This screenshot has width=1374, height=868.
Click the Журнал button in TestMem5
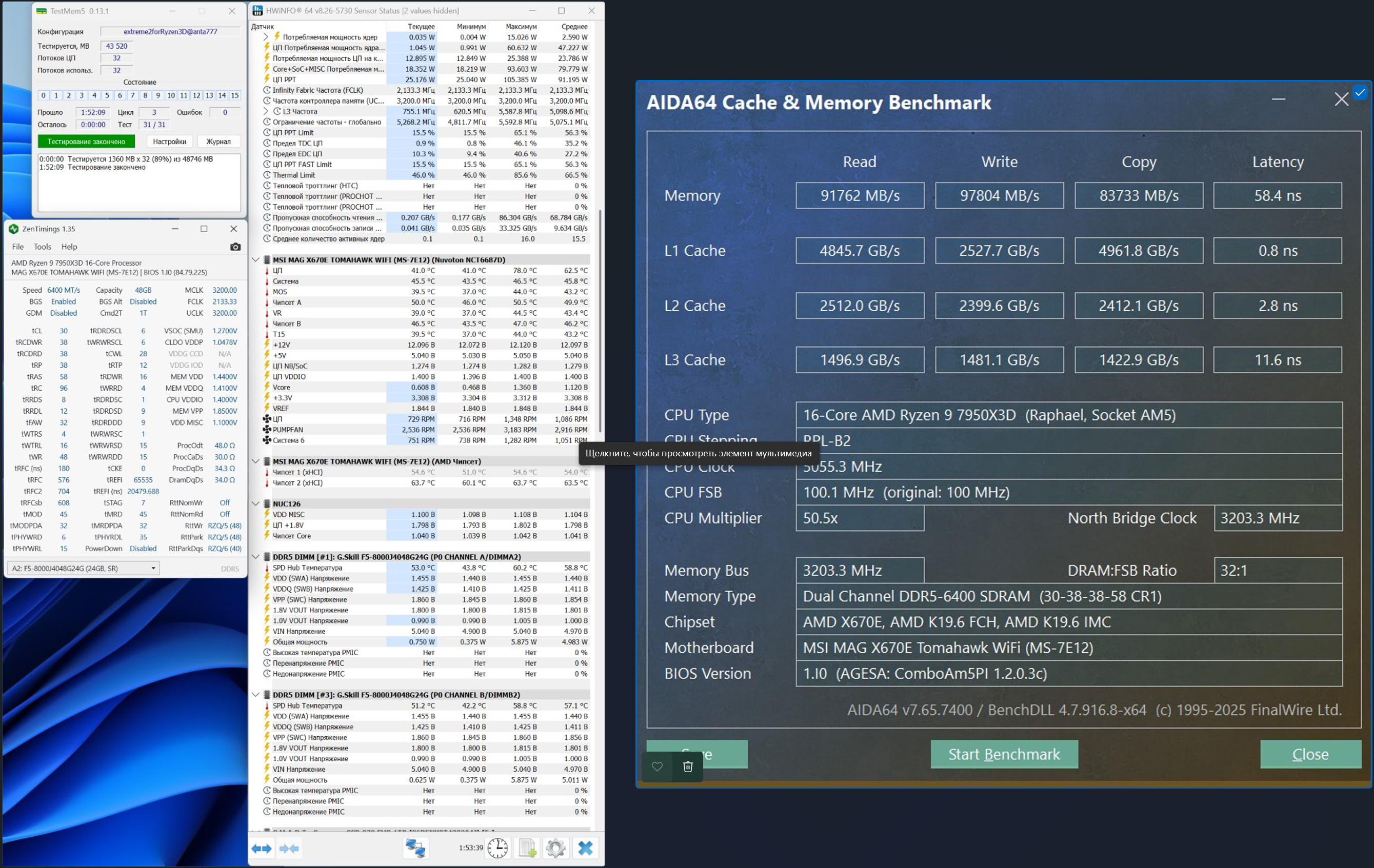pos(218,142)
